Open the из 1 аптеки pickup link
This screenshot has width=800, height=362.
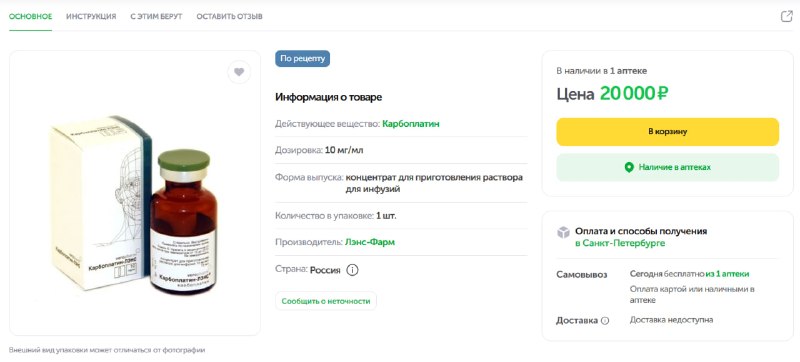point(728,274)
